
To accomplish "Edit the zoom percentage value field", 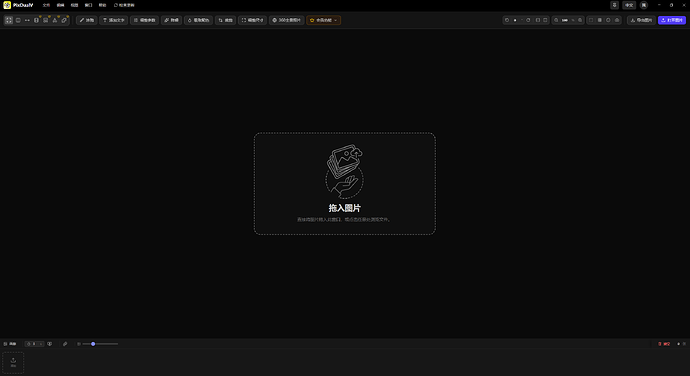I will click(565, 20).
